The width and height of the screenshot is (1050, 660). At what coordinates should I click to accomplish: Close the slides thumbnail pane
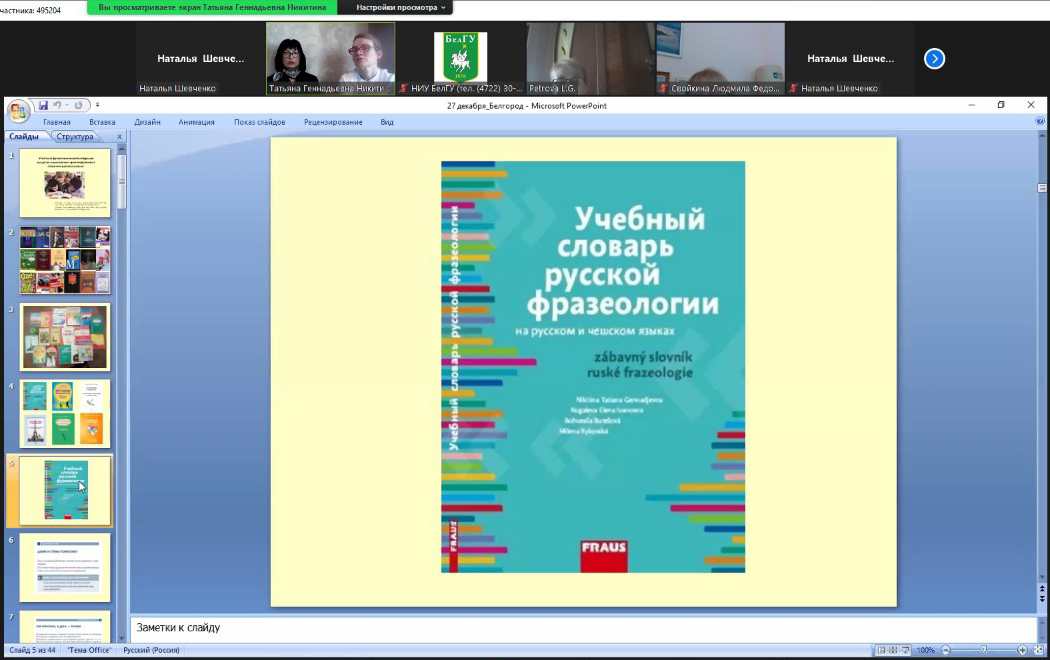(119, 137)
